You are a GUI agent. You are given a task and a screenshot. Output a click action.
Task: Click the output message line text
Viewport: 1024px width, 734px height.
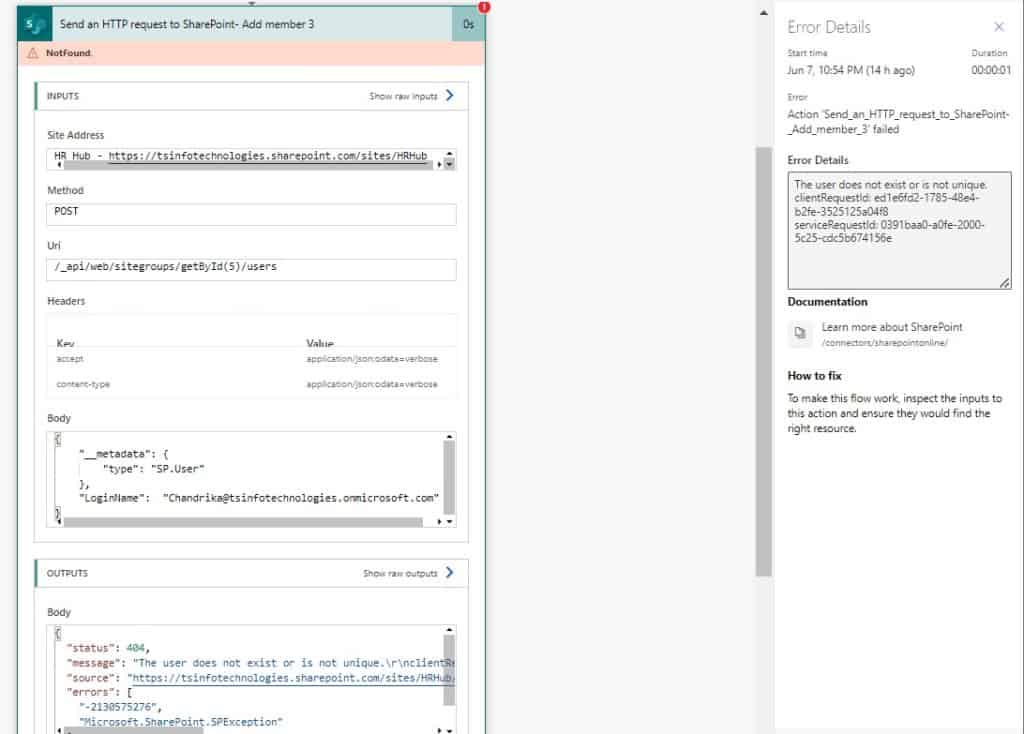click(x=260, y=663)
